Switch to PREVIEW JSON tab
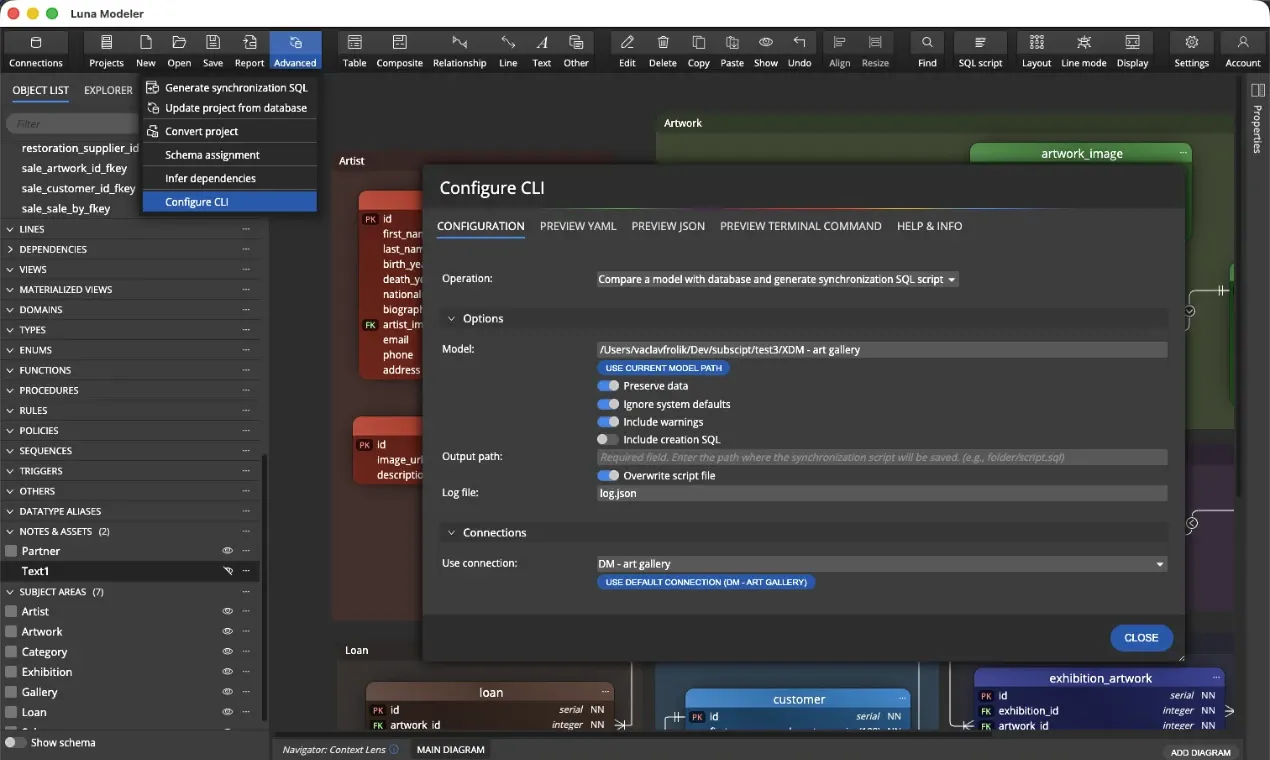 click(x=668, y=226)
